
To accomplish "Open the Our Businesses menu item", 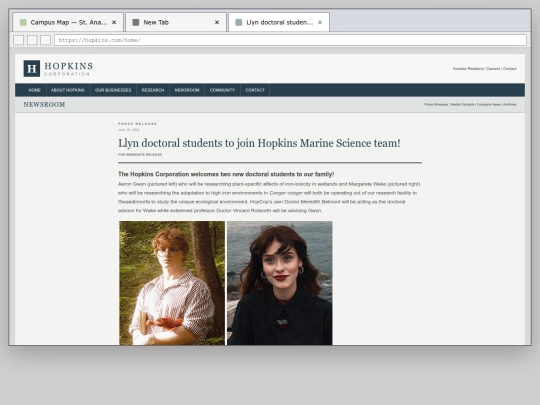I will click(x=113, y=90).
